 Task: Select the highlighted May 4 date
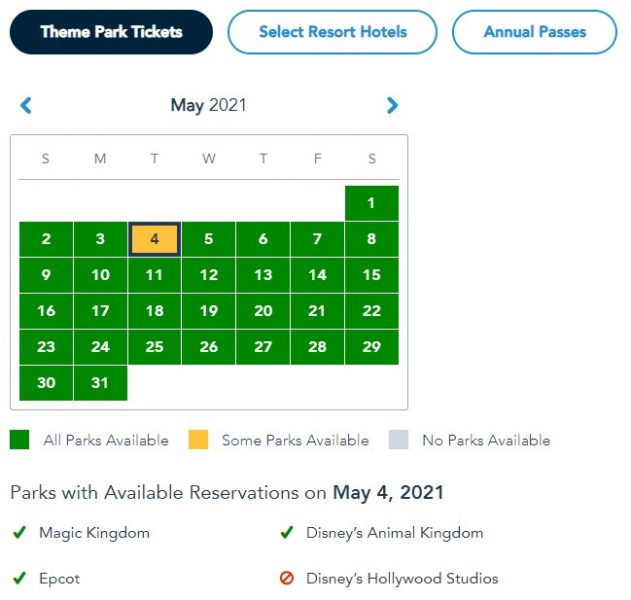tap(154, 239)
